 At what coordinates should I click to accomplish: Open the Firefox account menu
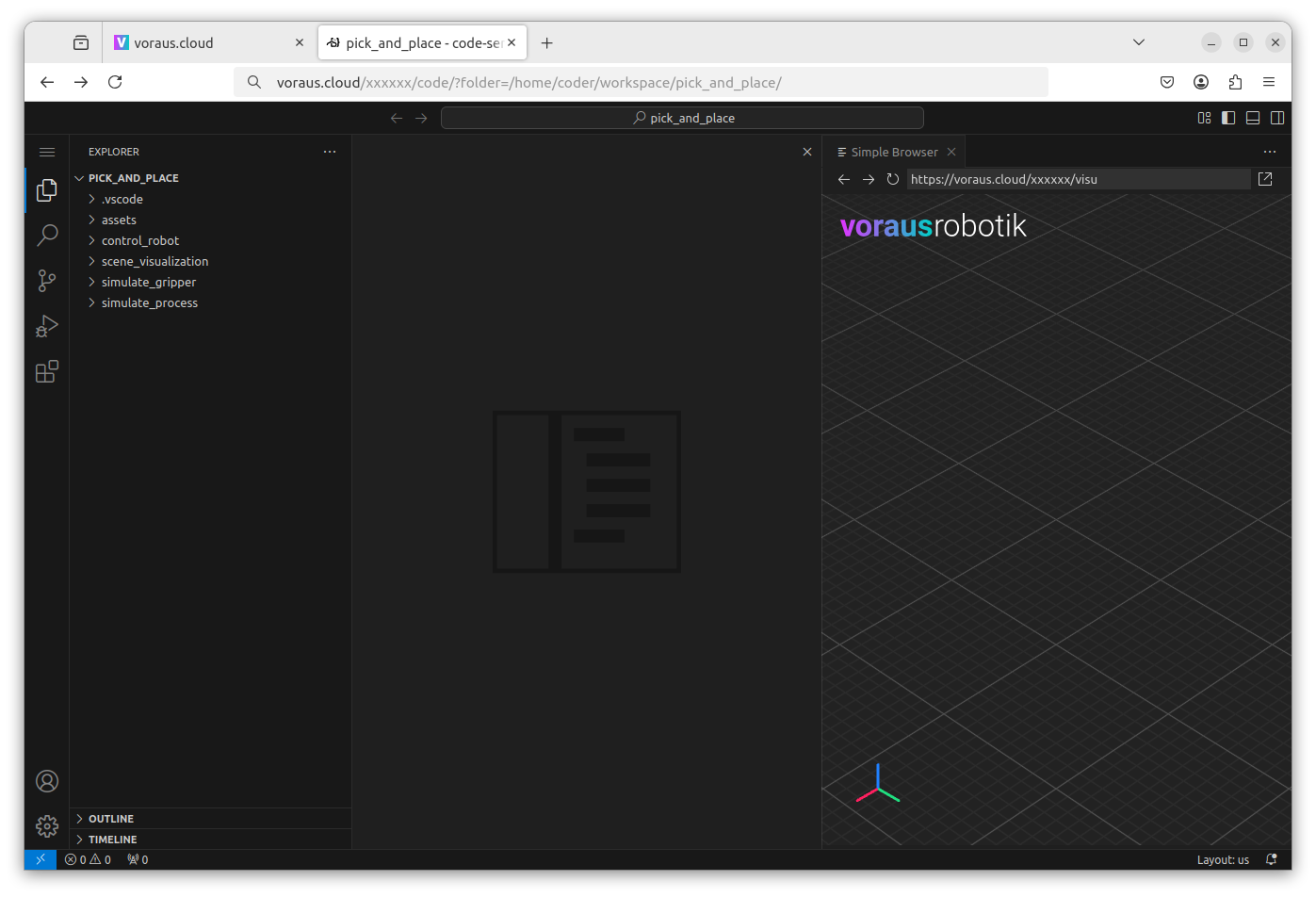point(1201,82)
